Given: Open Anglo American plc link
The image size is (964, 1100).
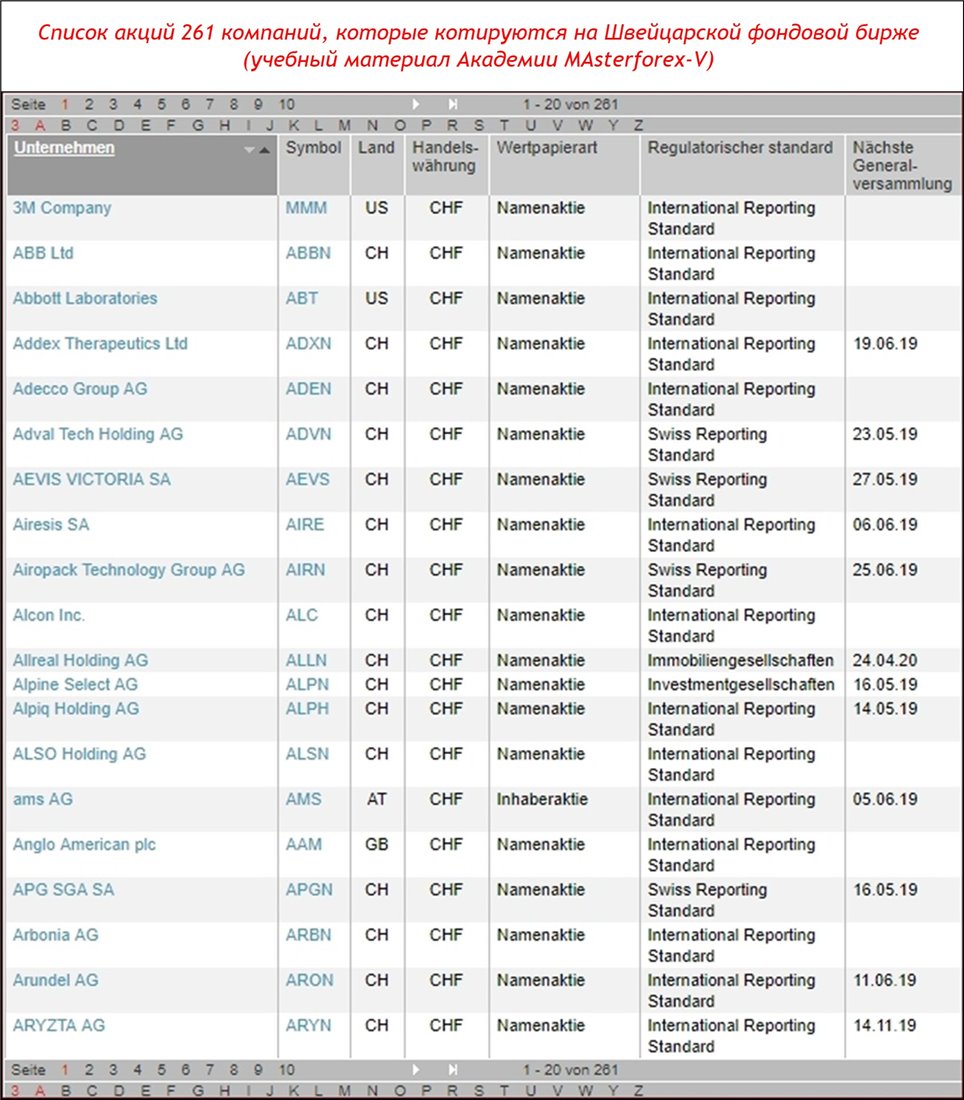Looking at the screenshot, I should point(84,845).
